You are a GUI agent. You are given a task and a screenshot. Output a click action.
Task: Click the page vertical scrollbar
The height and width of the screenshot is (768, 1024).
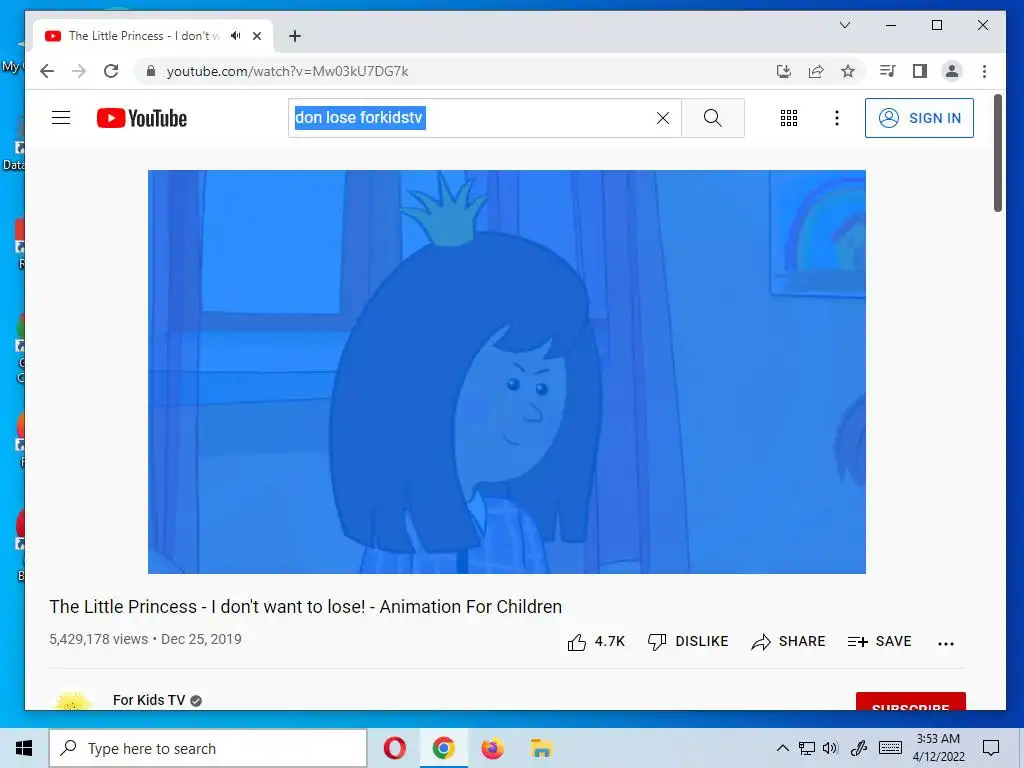pyautogui.click(x=998, y=153)
